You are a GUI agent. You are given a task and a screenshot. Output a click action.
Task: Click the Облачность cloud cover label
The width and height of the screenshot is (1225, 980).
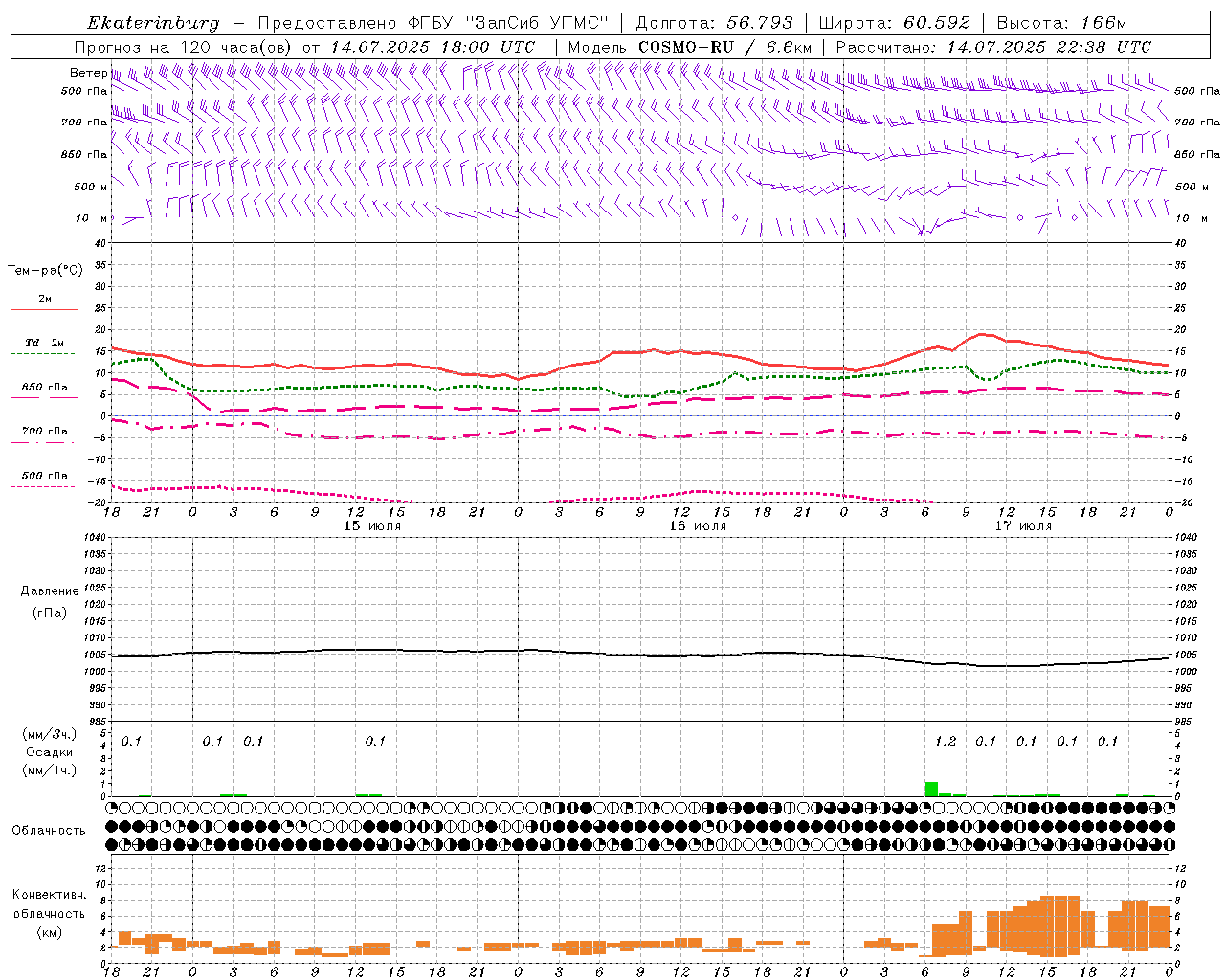coord(49,830)
